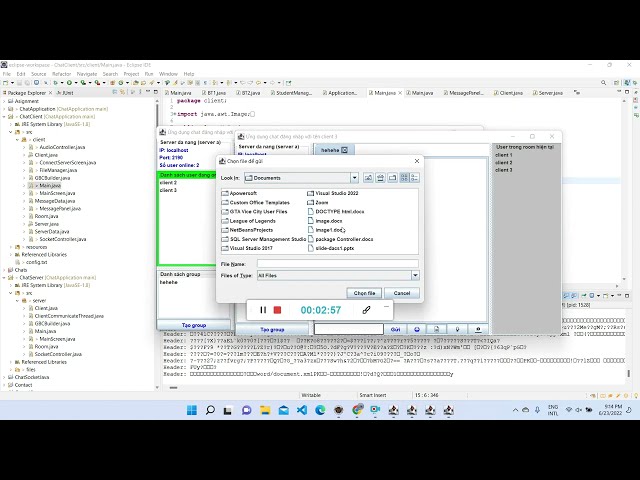Click Cancel in the file chooser
The image size is (640, 480).
(x=402, y=293)
